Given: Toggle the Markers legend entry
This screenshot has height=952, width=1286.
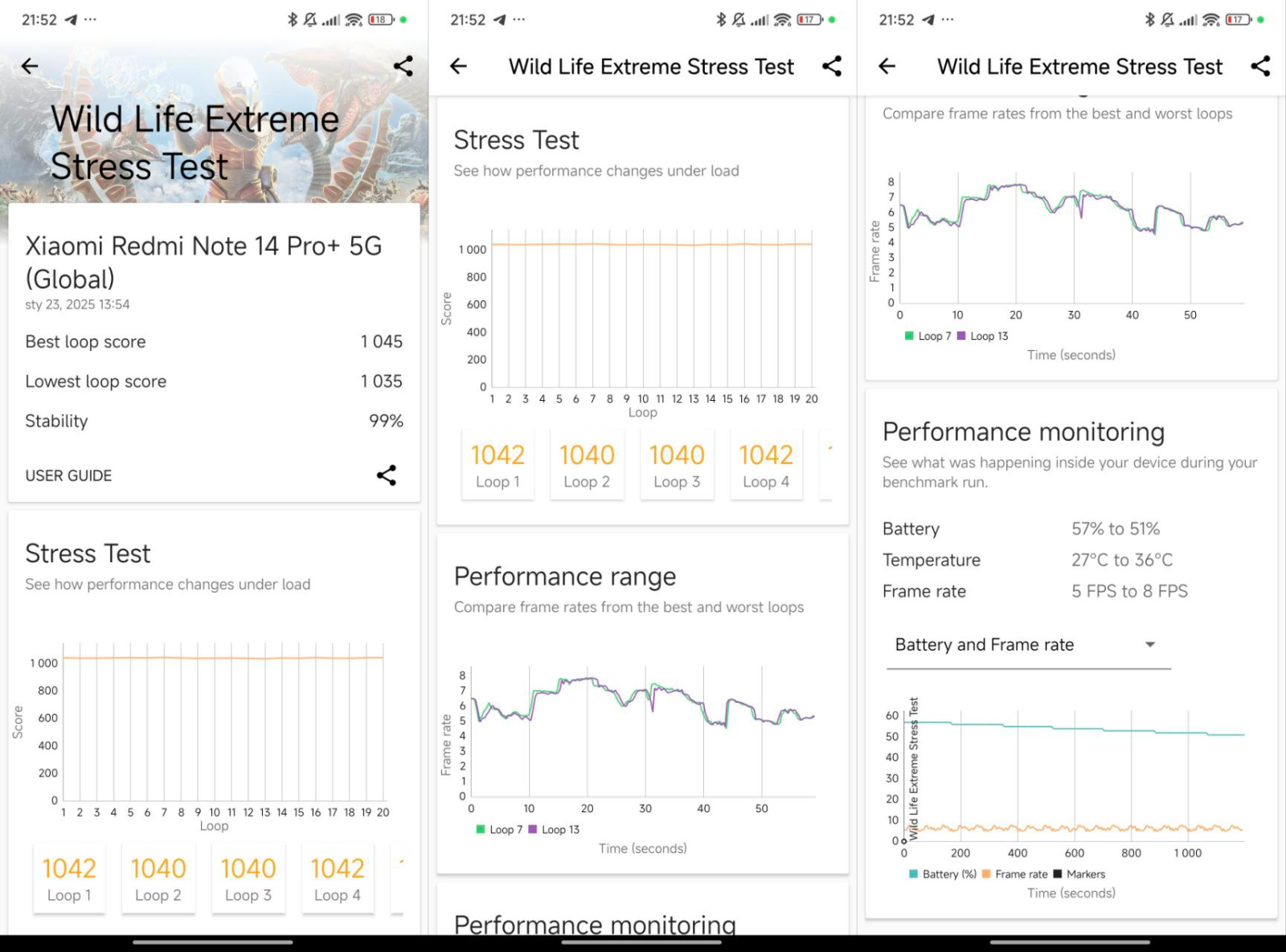Looking at the screenshot, I should (1081, 874).
